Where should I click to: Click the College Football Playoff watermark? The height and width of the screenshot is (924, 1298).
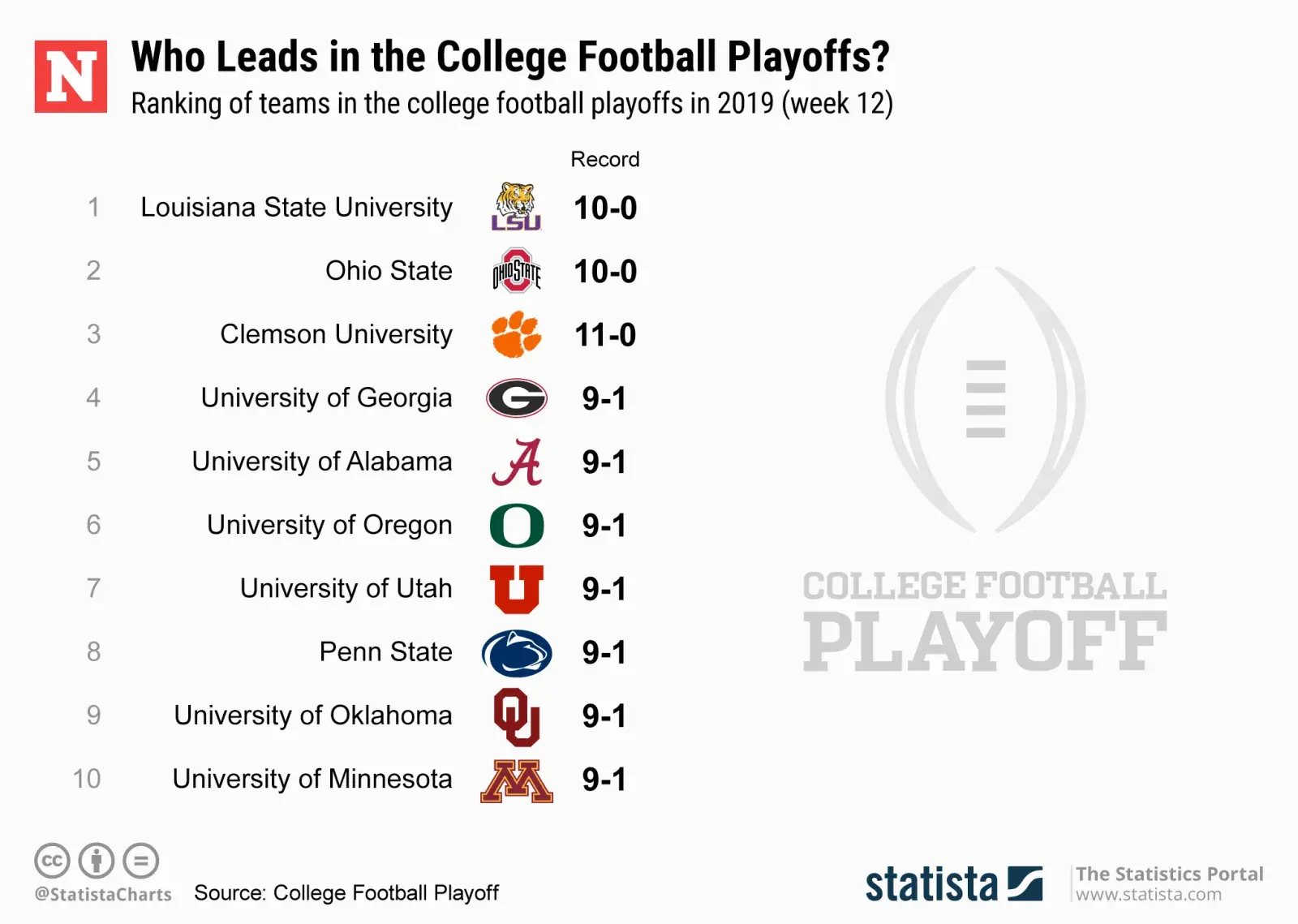point(985,471)
